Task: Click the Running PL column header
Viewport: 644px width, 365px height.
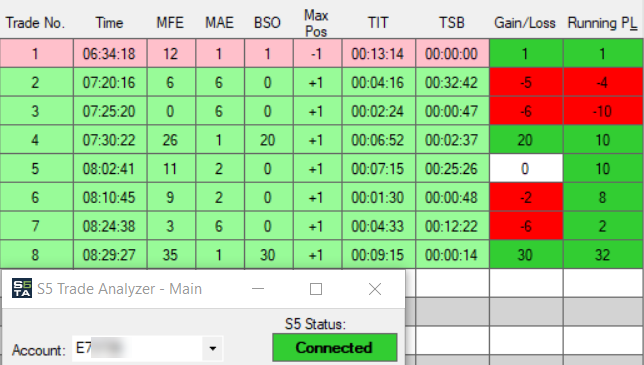Action: (x=603, y=23)
